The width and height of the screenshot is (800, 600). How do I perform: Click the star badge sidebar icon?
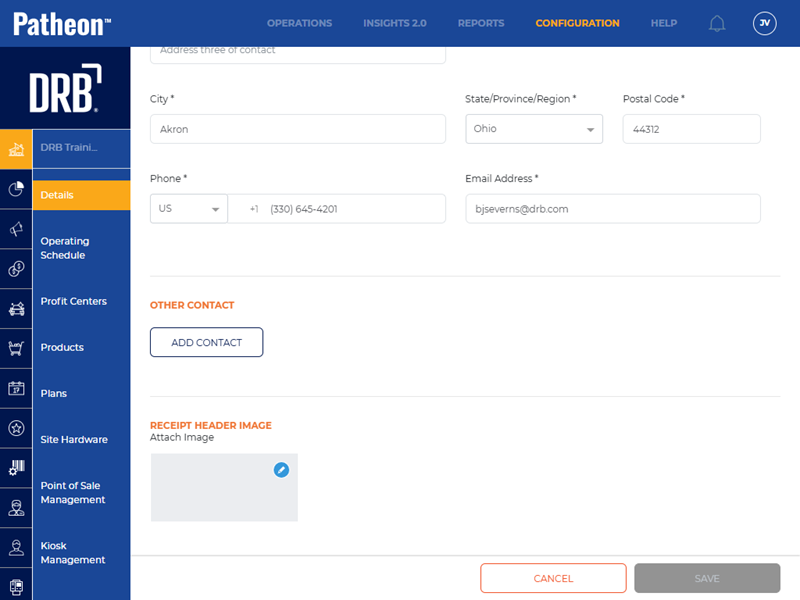(x=16, y=428)
